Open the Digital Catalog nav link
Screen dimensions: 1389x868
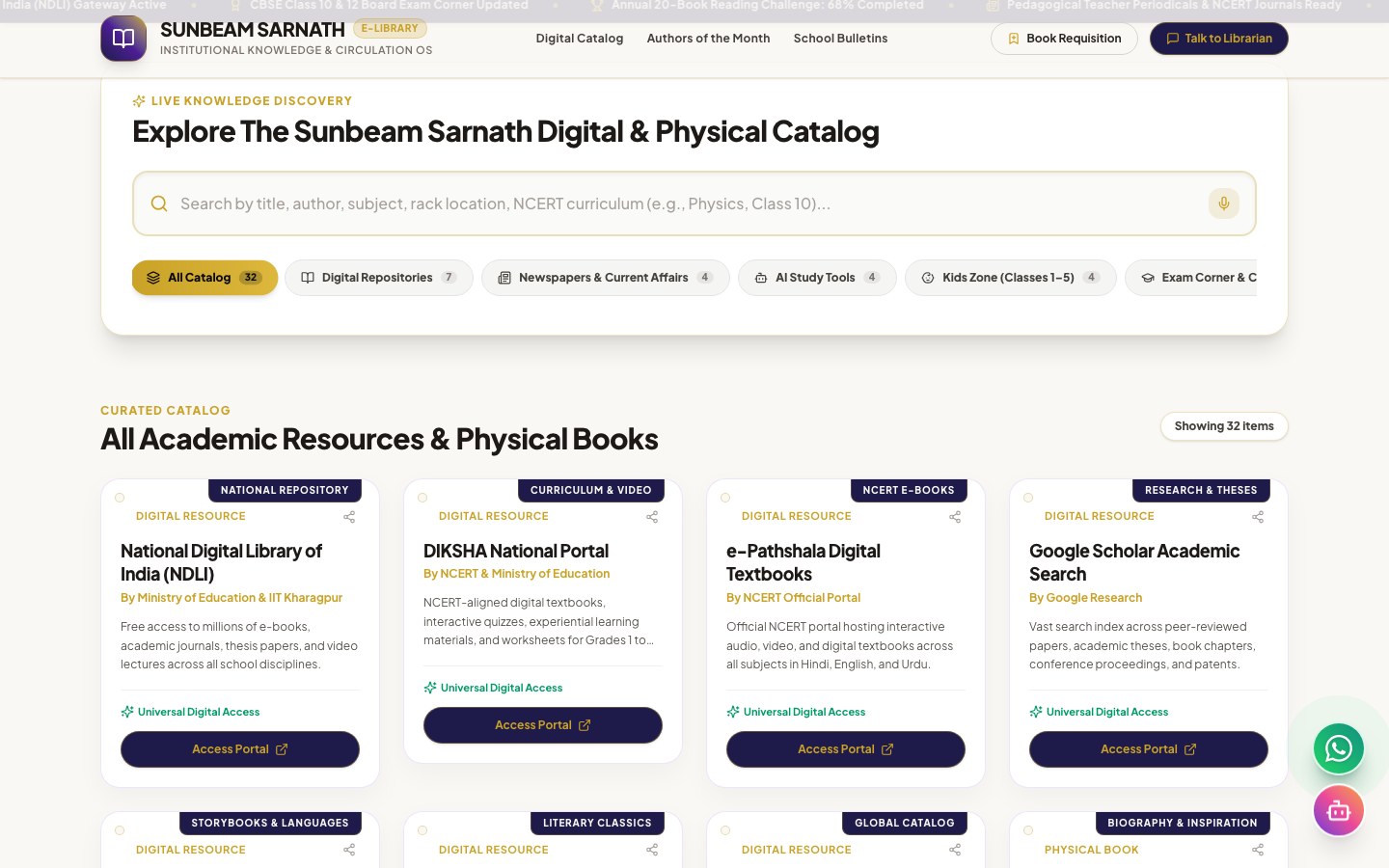580,39
